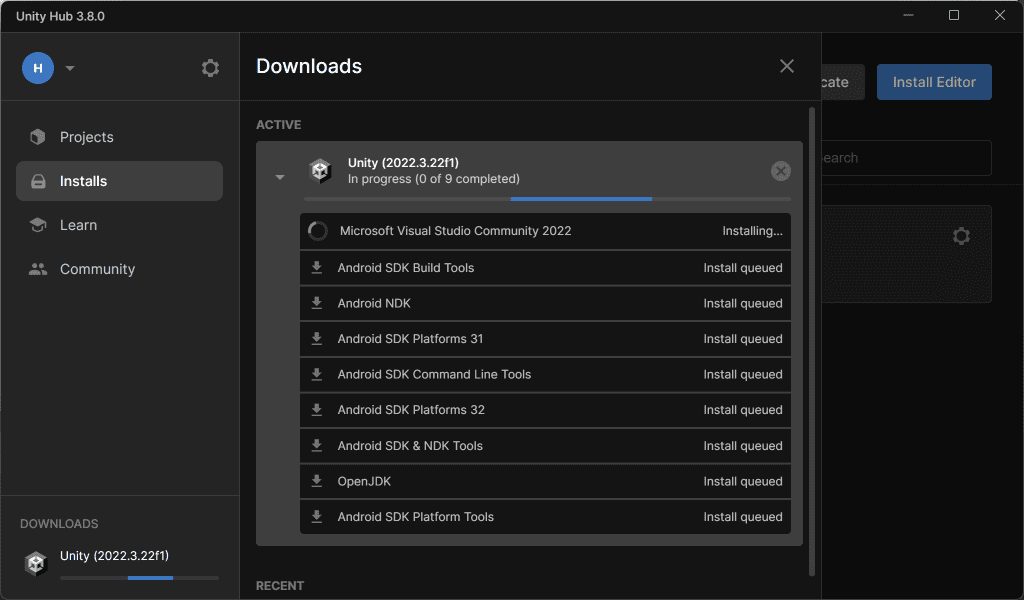
Task: Click Visual Studio Community installing spinner
Action: pyautogui.click(x=317, y=231)
